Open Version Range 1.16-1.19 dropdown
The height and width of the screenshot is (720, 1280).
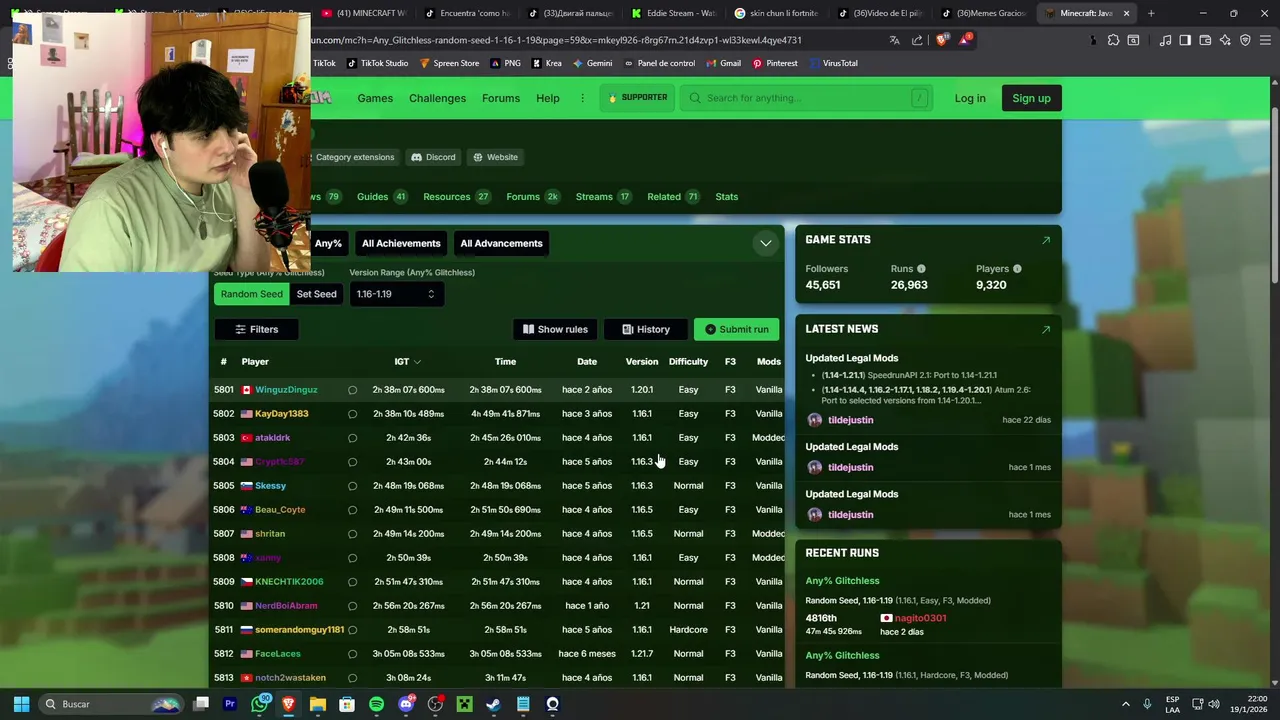tap(396, 294)
